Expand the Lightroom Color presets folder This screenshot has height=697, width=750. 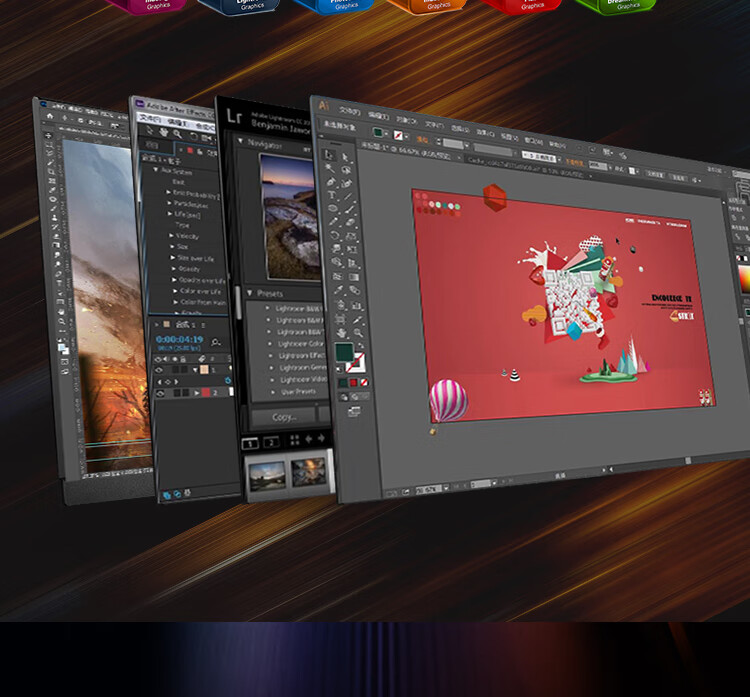coord(268,345)
